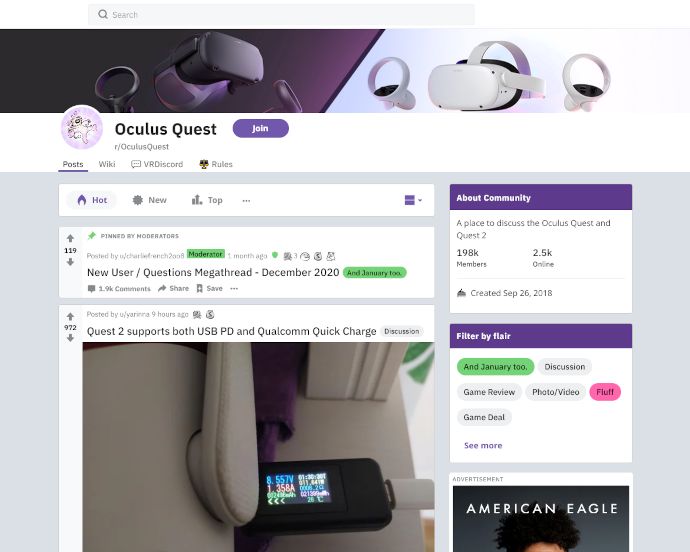690x552 pixels.
Task: Upvote the New User Megathread post
Action: pyautogui.click(x=70, y=239)
